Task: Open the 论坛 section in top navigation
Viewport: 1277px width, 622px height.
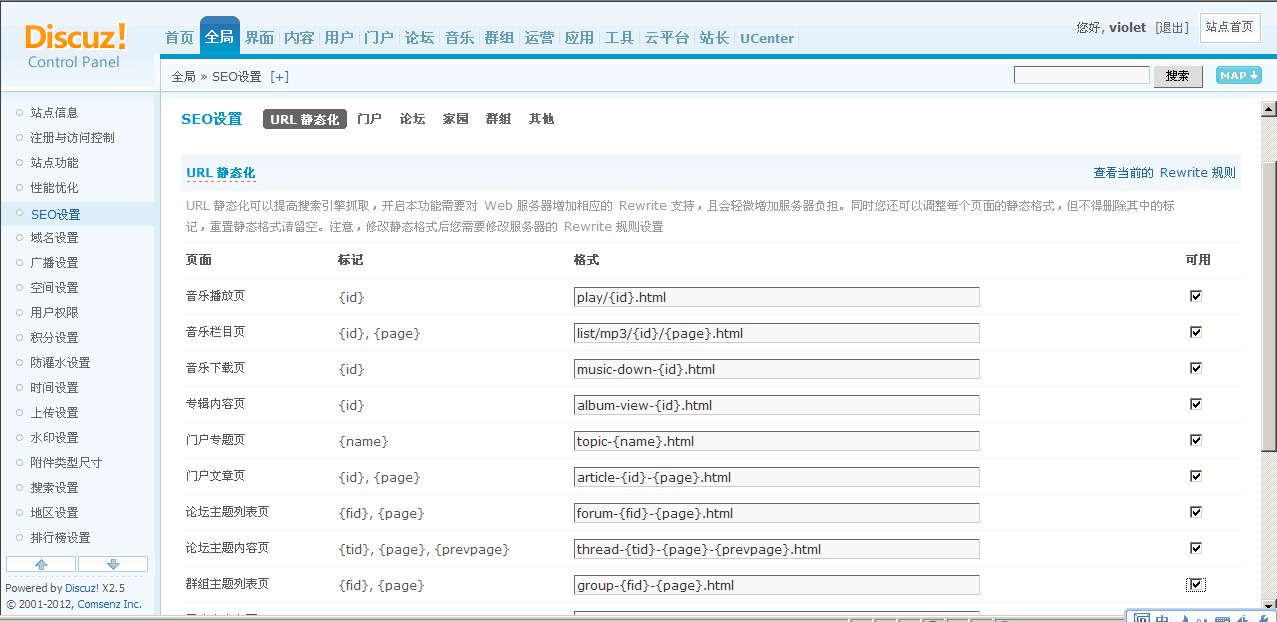Action: pos(419,38)
